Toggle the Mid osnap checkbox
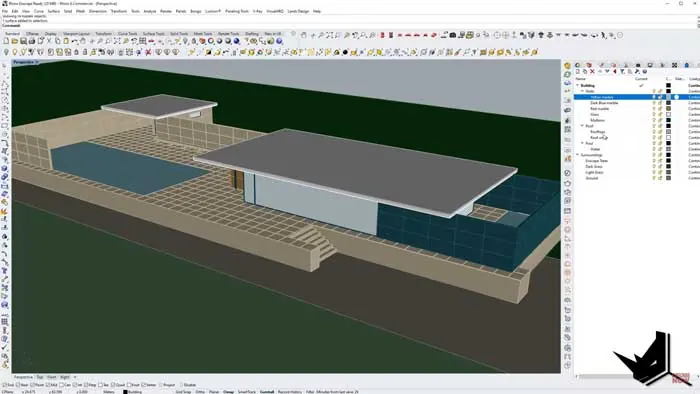The height and width of the screenshot is (394, 700). tap(48, 385)
